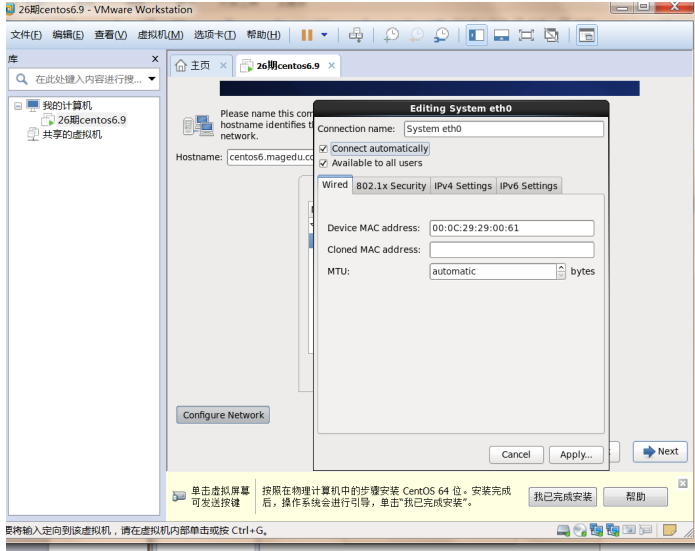
Task: Click the Cloned MAC address field
Action: [x=511, y=250]
